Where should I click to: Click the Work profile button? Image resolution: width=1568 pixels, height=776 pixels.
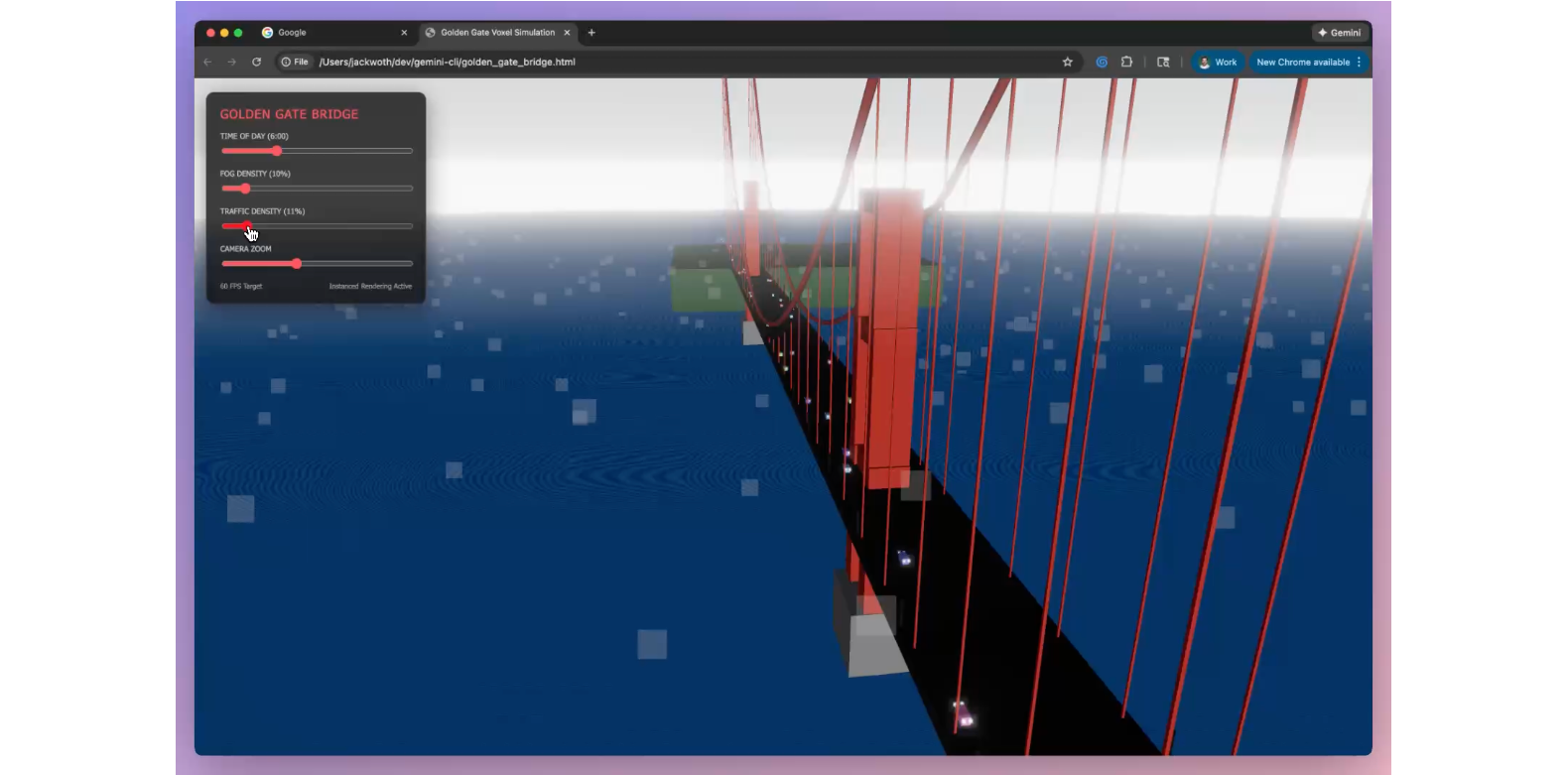[x=1218, y=62]
